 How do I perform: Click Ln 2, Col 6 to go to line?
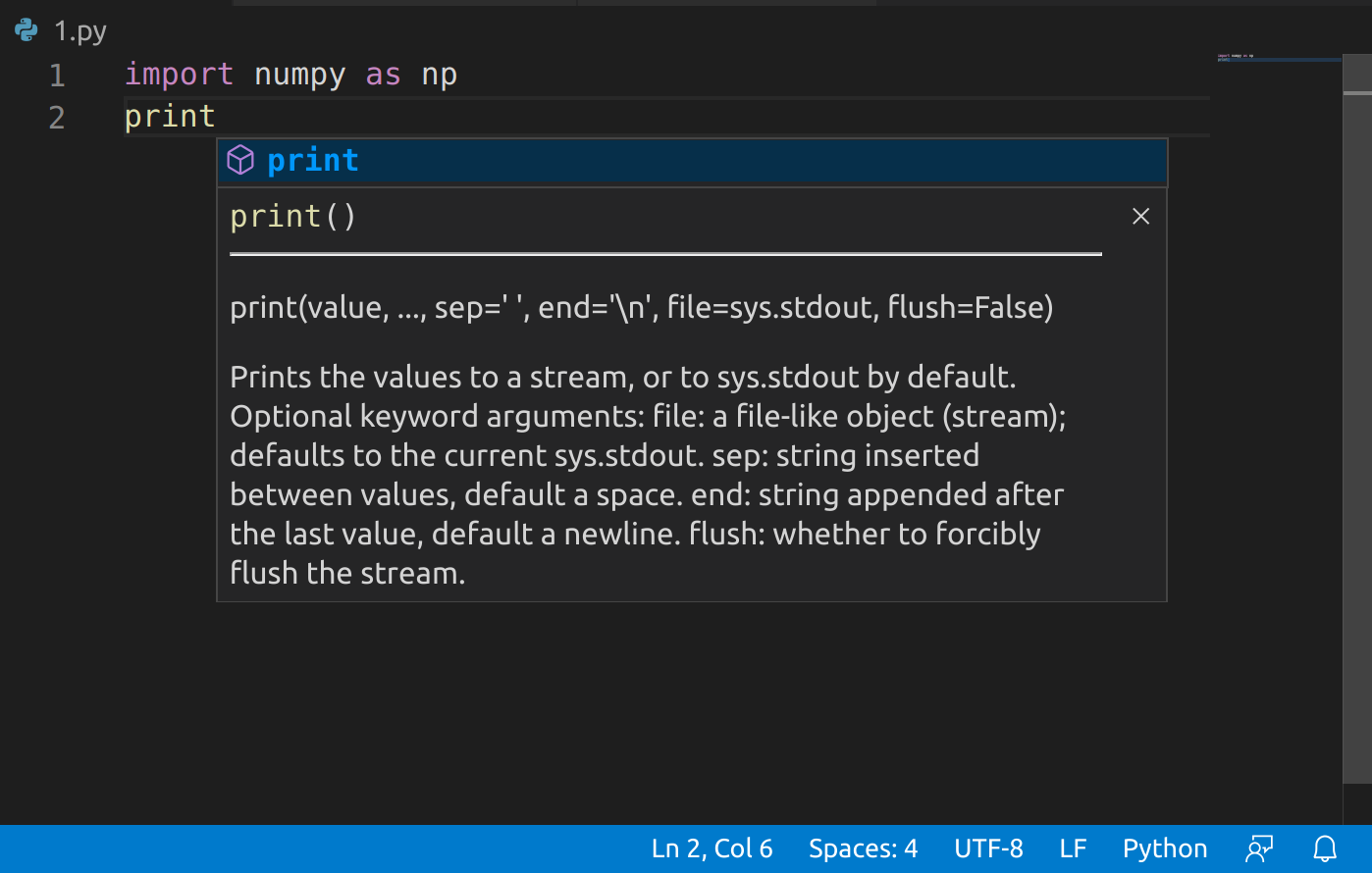tap(712, 847)
